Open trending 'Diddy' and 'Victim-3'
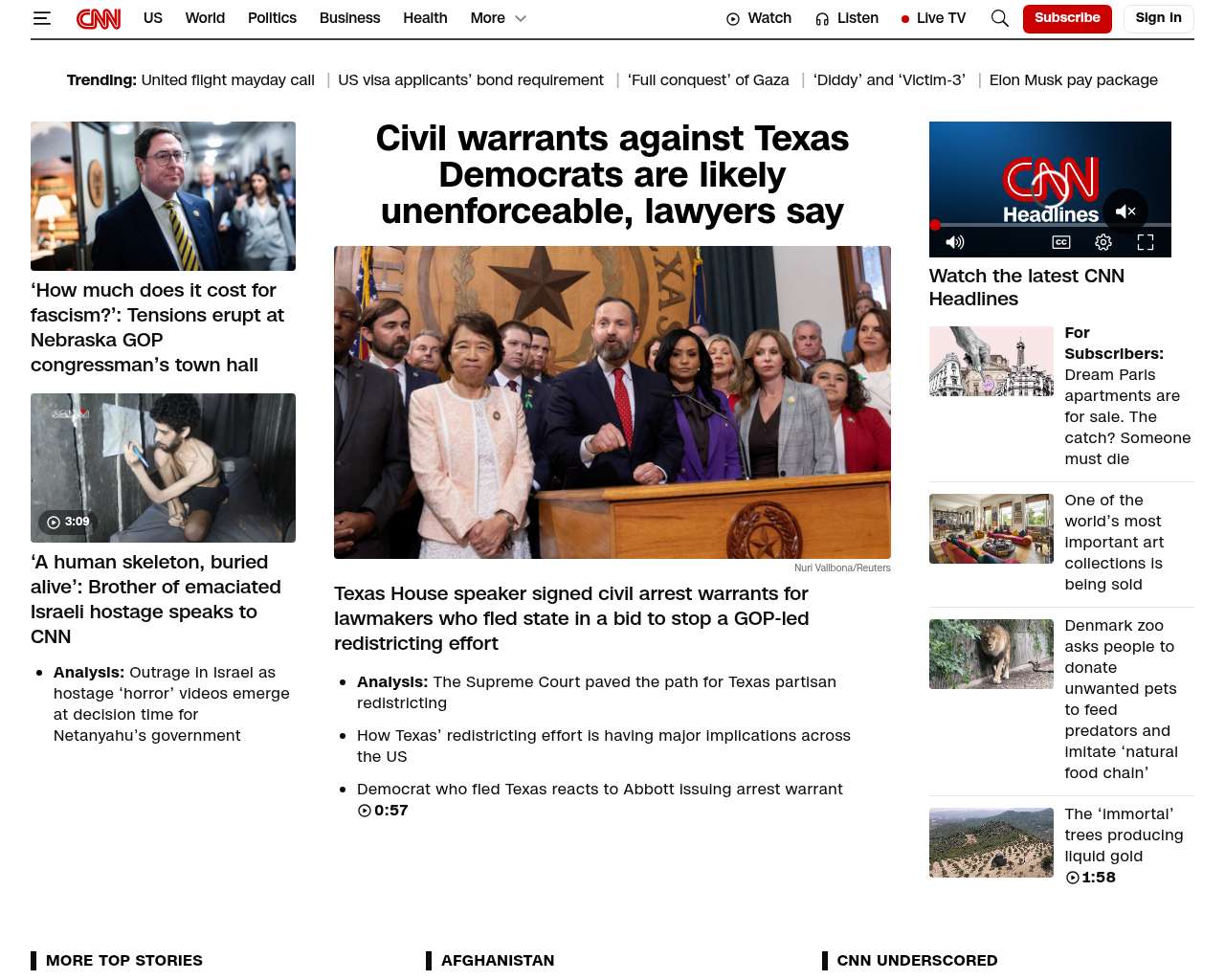This screenshot has height=980, width=1225. point(889,80)
